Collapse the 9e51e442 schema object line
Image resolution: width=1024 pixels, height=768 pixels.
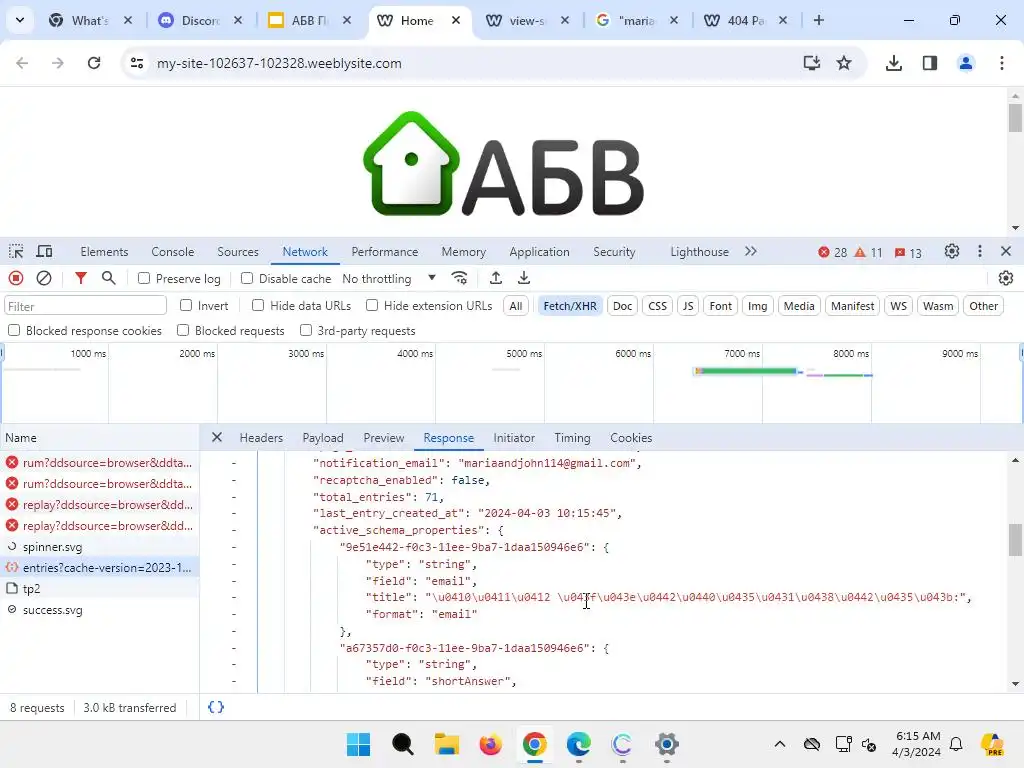(234, 547)
